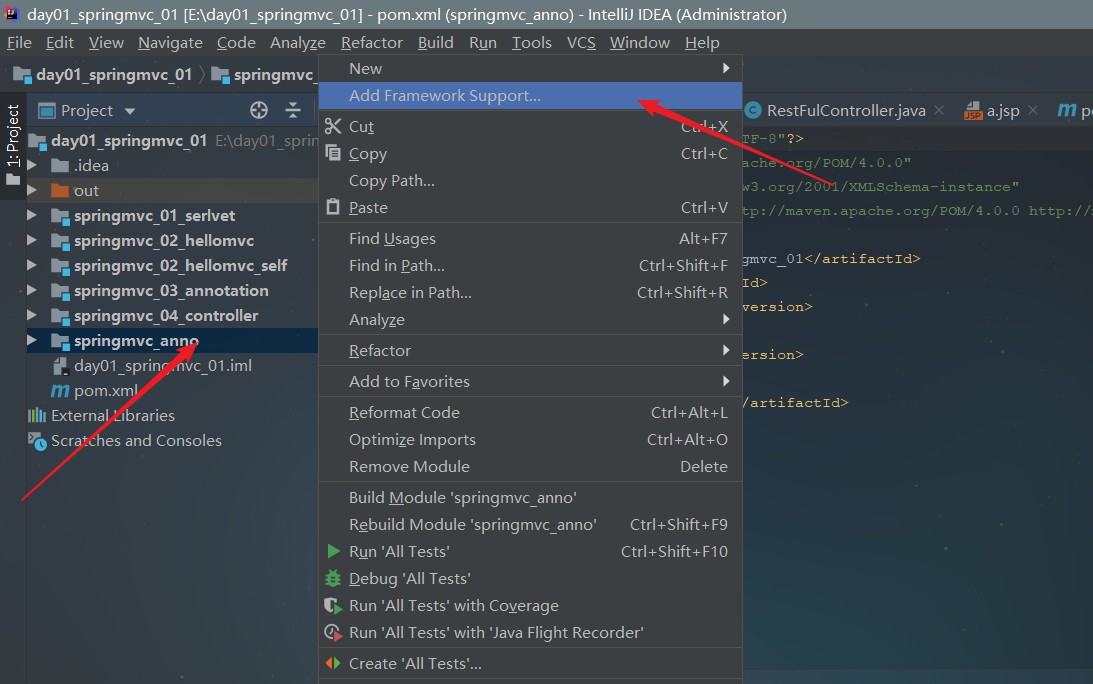1093x684 pixels.
Task: Click the a.jsp file icon in tab
Action: [973, 111]
